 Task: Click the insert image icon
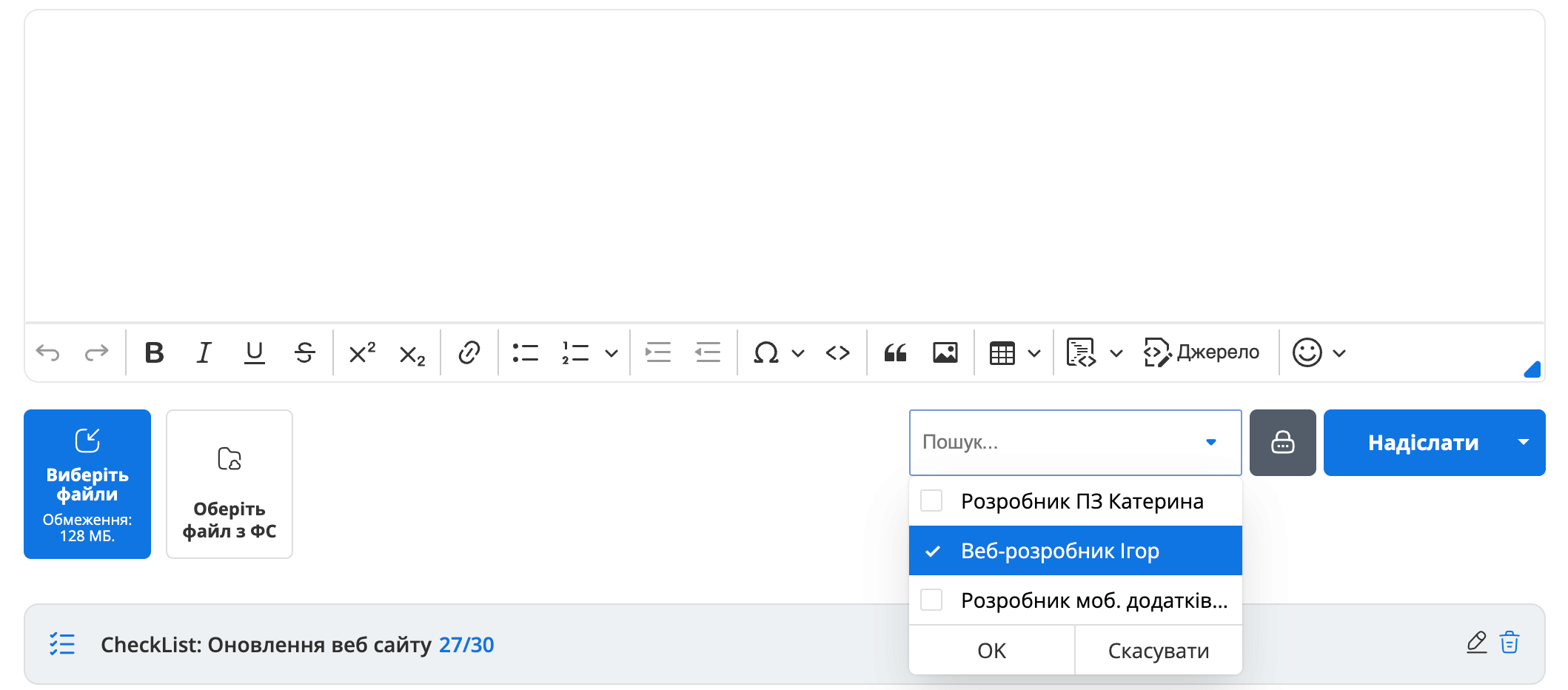tap(945, 353)
